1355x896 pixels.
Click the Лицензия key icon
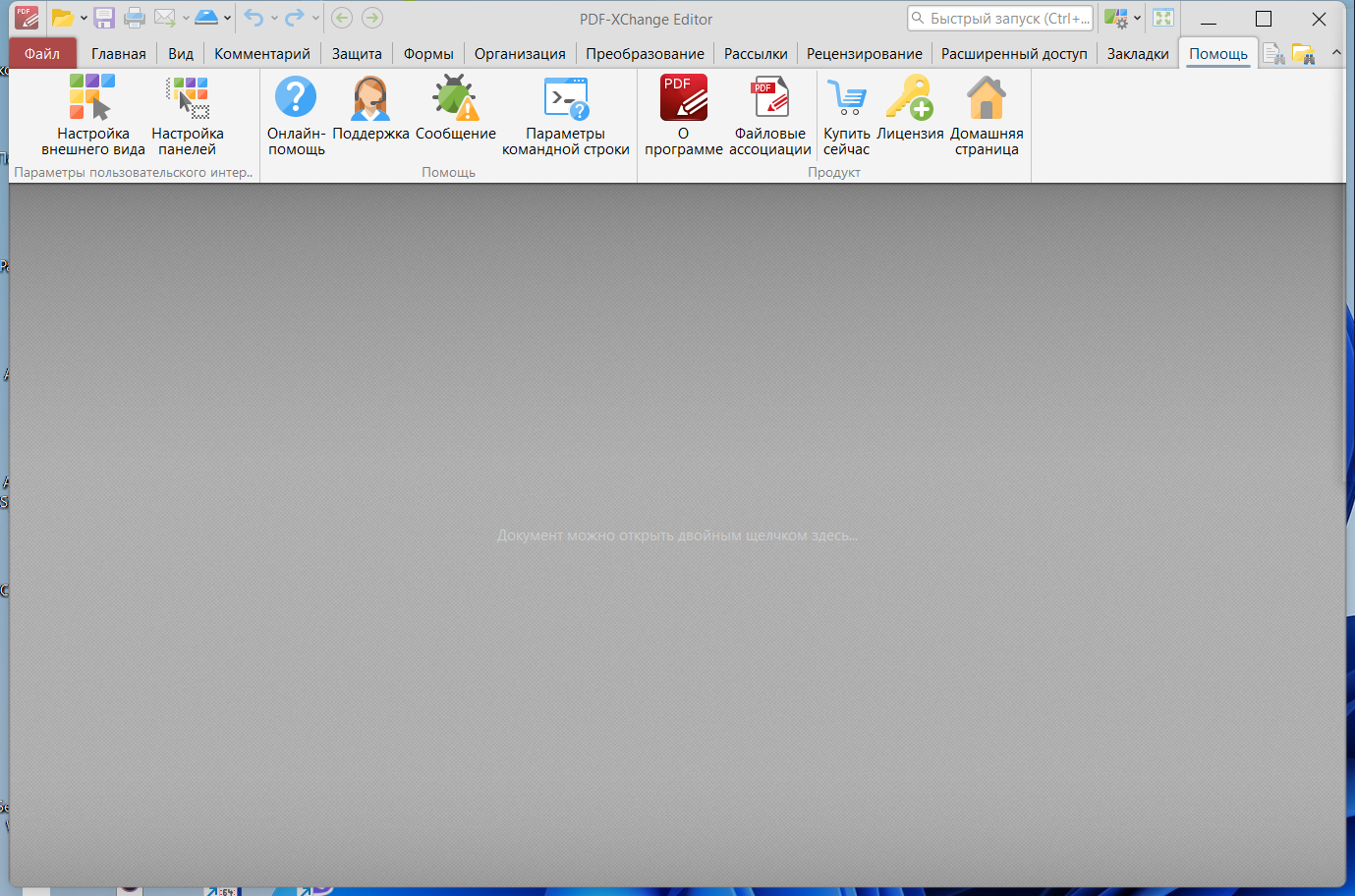910,108
